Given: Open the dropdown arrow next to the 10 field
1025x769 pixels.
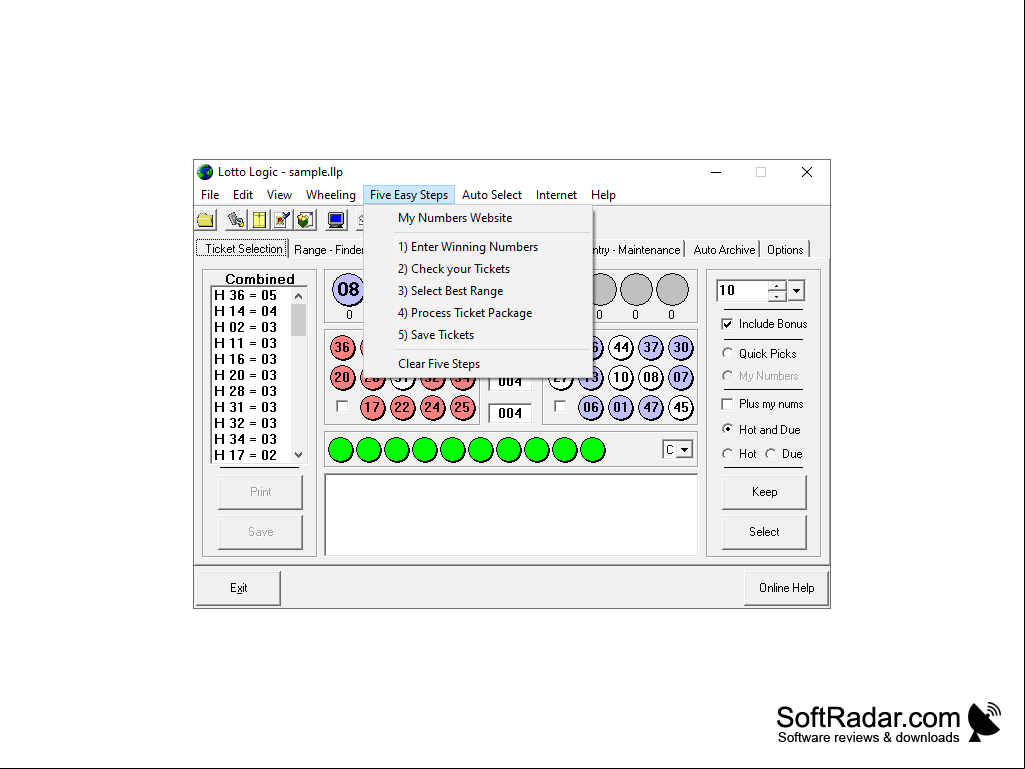Looking at the screenshot, I should [796, 290].
